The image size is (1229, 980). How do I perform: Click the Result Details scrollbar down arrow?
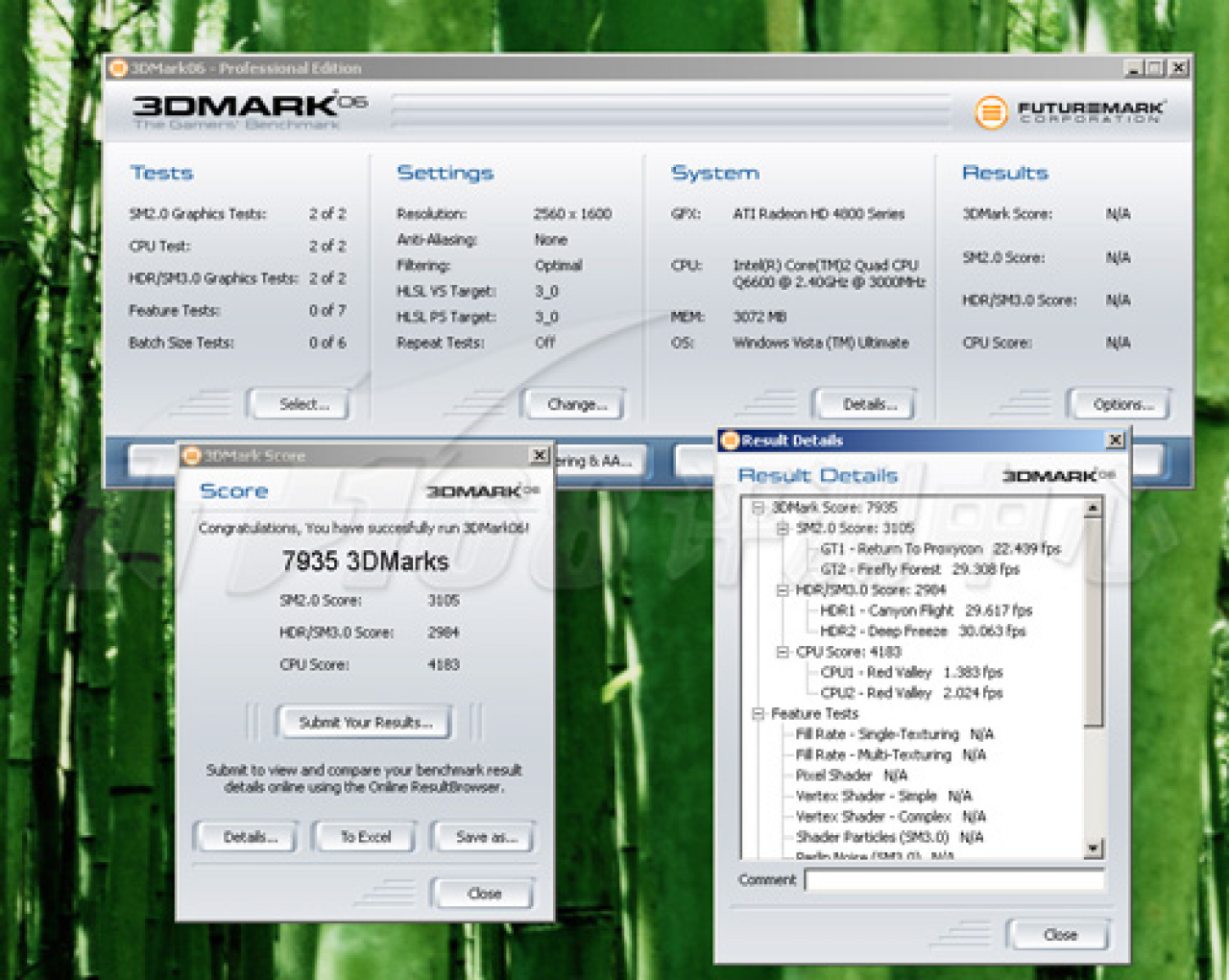point(1094,849)
